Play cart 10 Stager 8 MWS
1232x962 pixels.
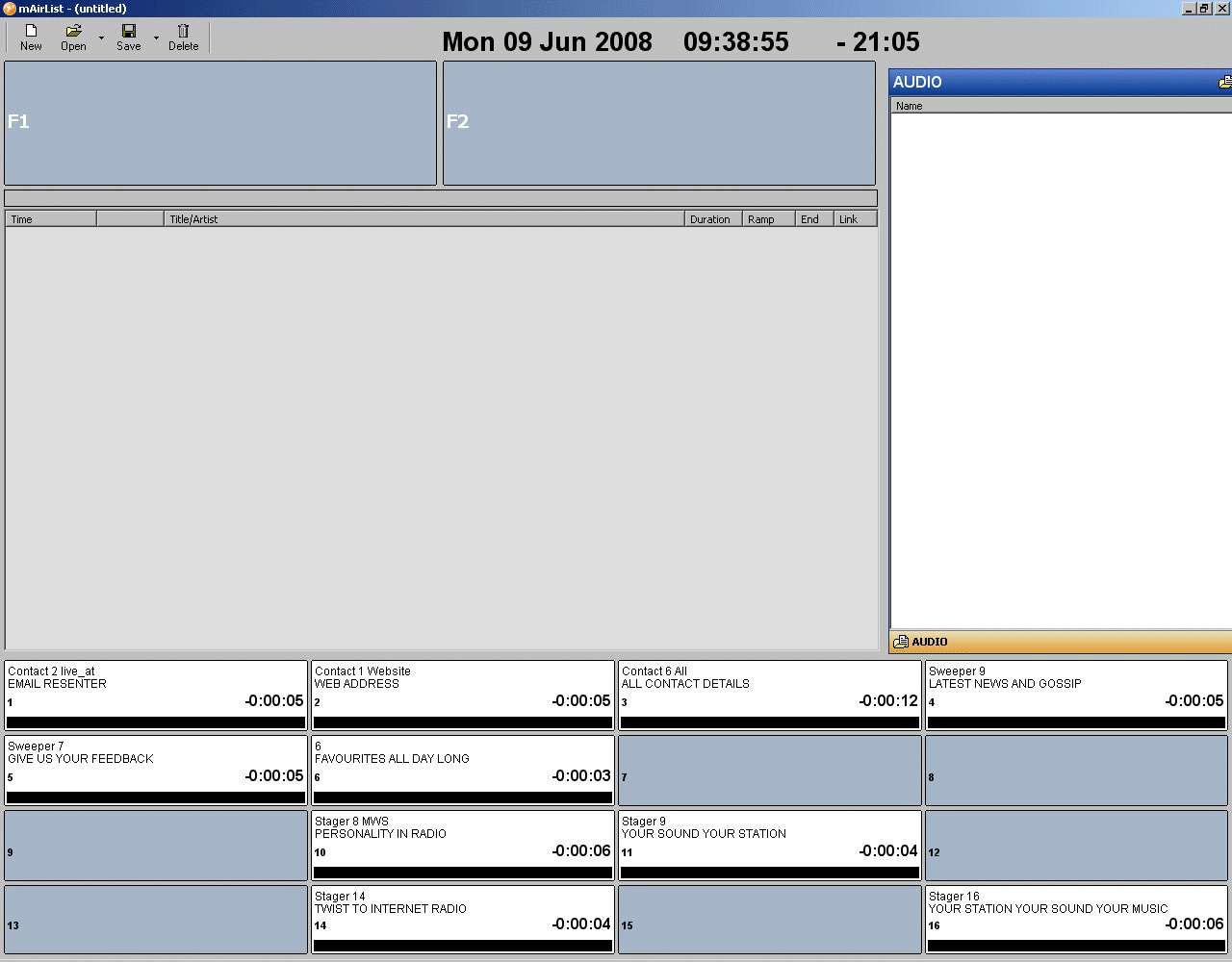pos(463,845)
